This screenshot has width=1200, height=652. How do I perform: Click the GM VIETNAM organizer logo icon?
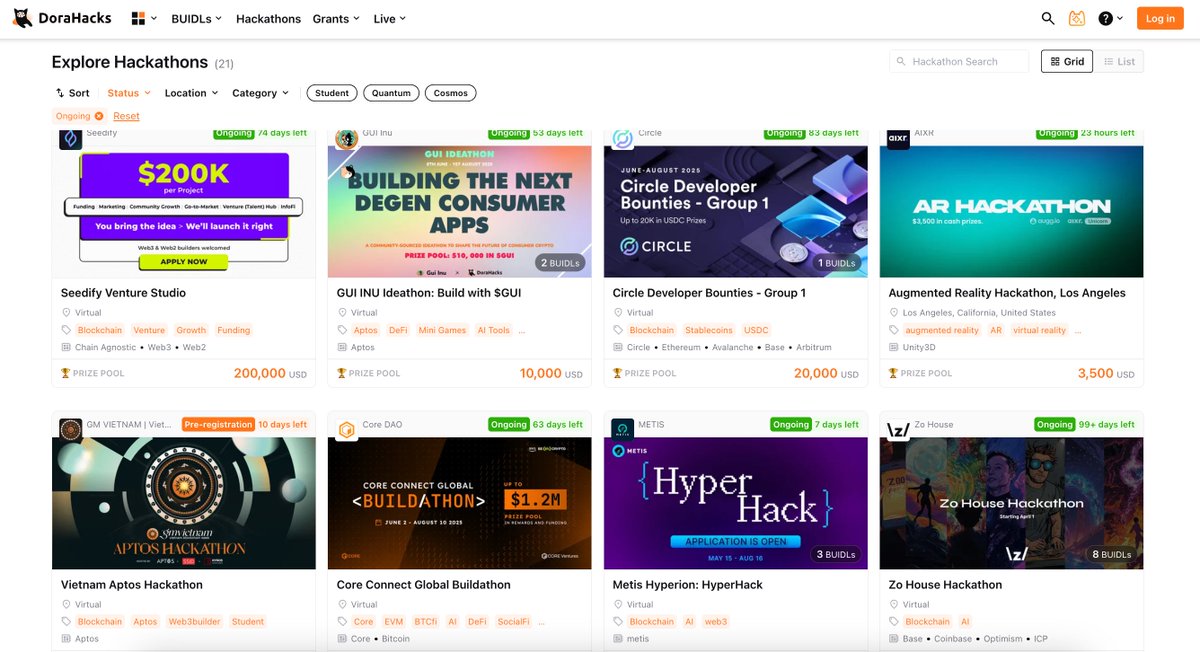point(70,430)
